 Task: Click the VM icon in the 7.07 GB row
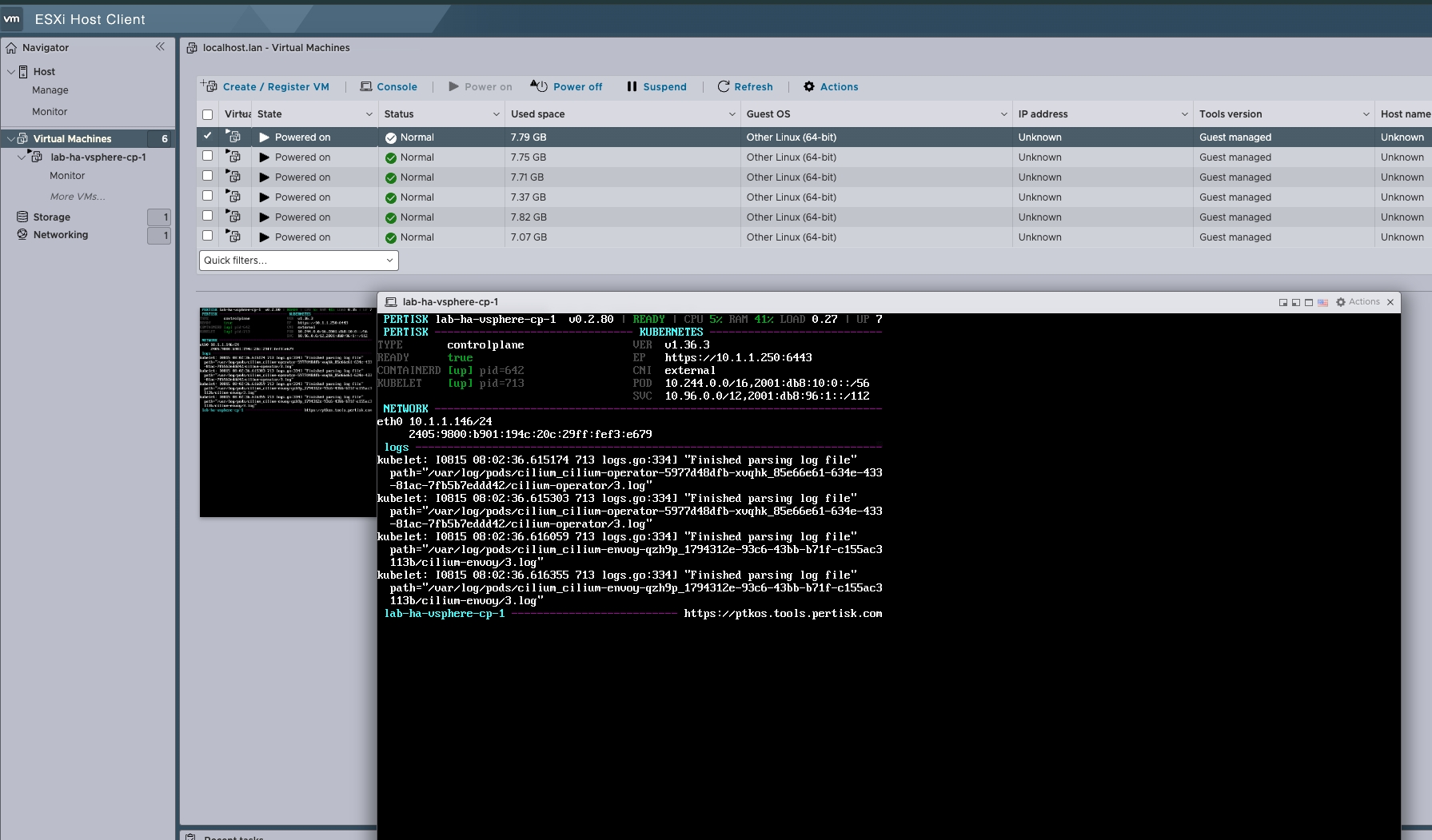(233, 237)
